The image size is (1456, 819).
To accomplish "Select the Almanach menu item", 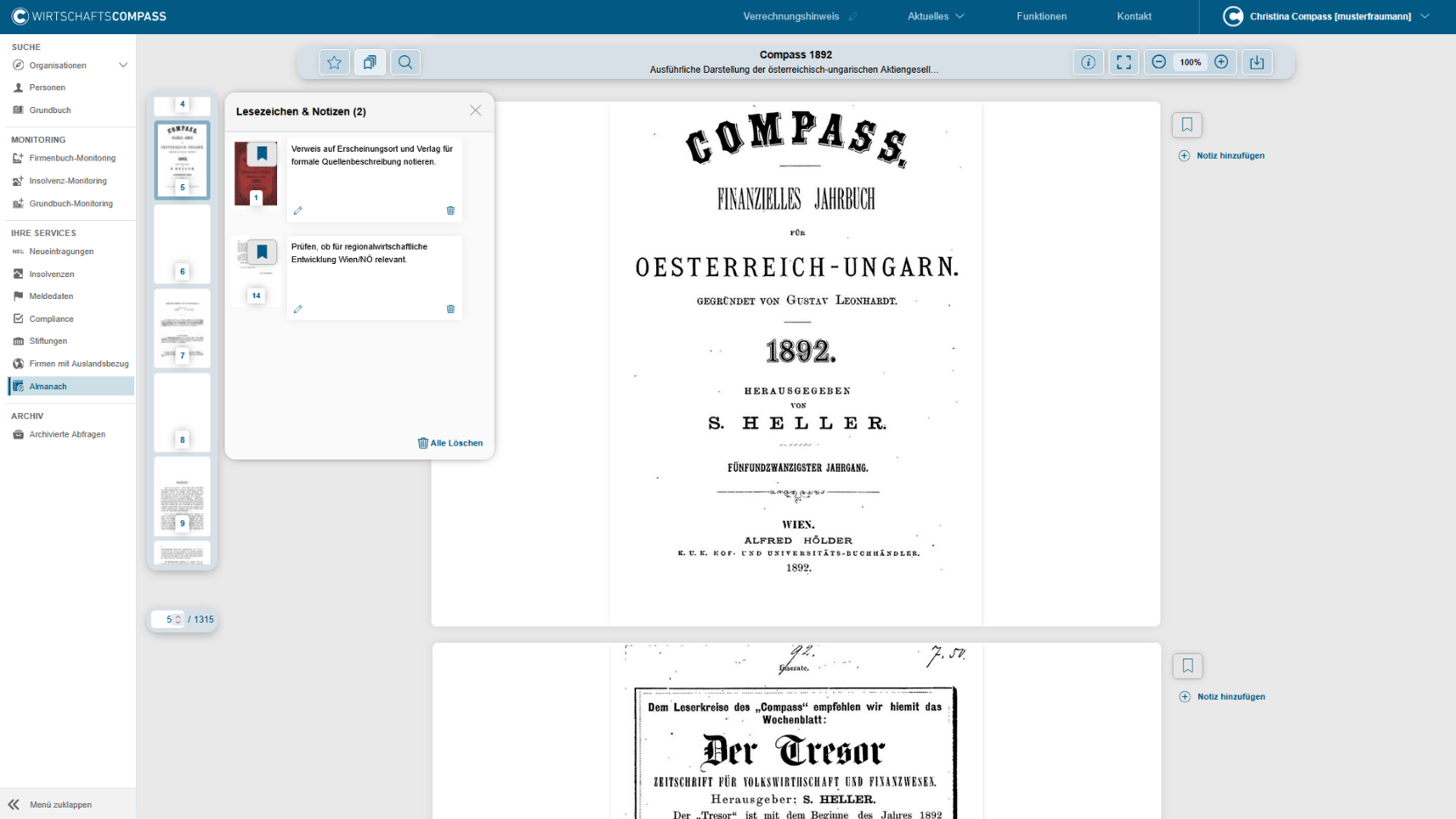I will (70, 386).
